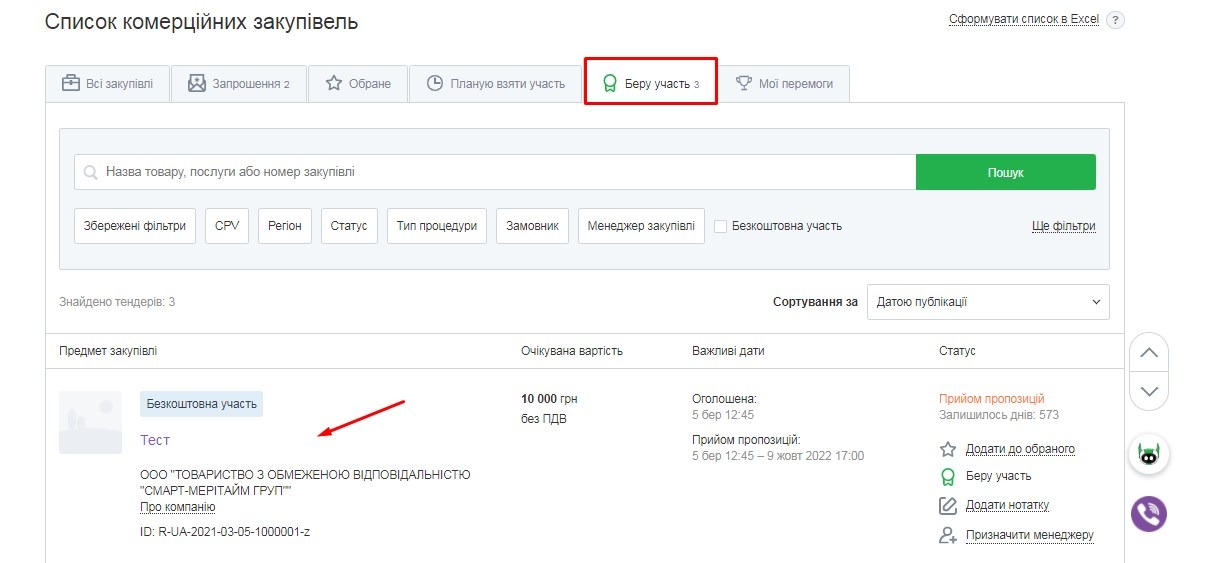Image resolution: width=1206 pixels, height=563 pixels.
Task: Click the tender placeholder thumbnail image
Action: [91, 422]
